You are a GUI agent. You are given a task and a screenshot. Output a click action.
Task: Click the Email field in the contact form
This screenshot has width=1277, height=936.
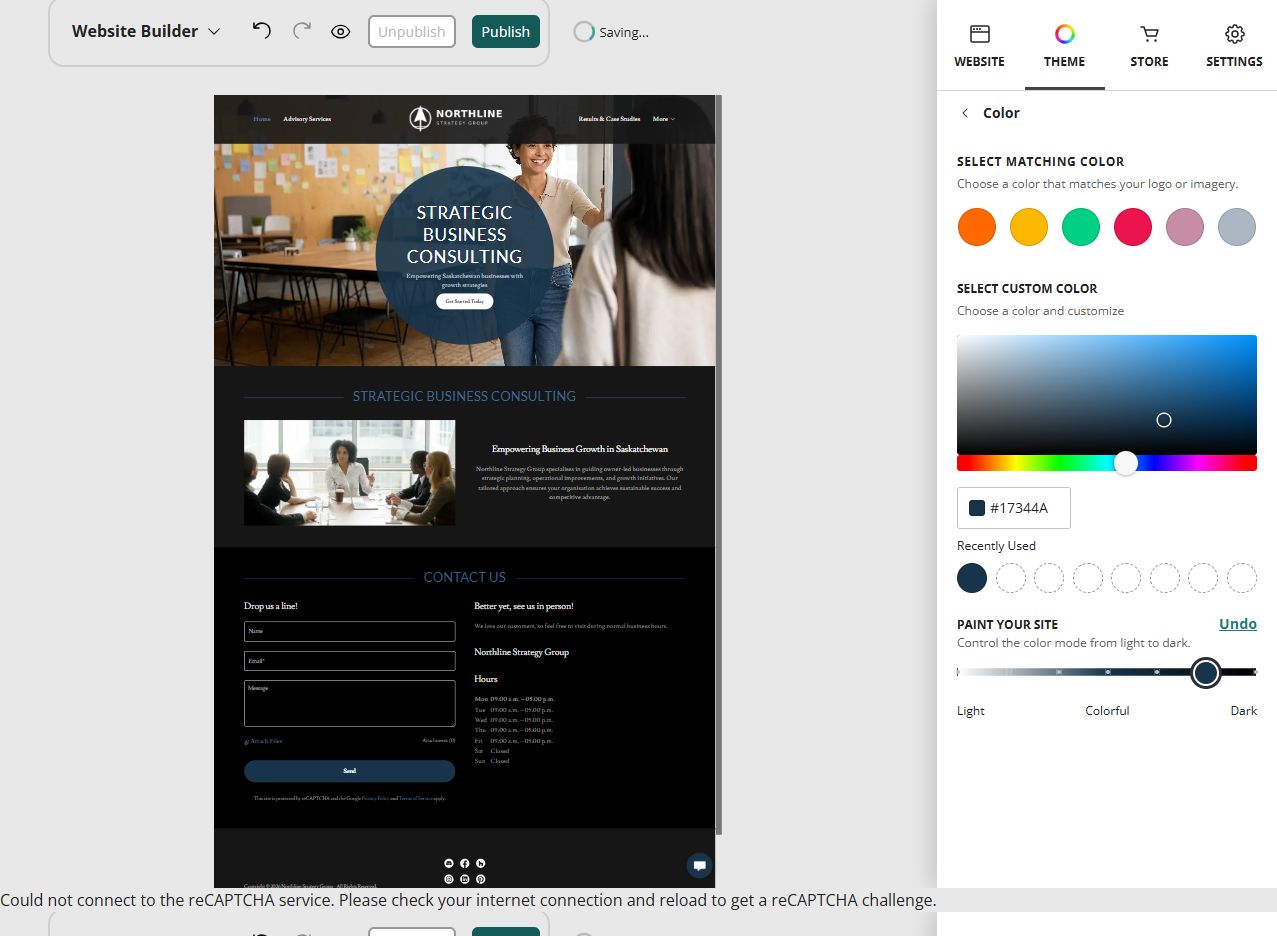pos(349,661)
